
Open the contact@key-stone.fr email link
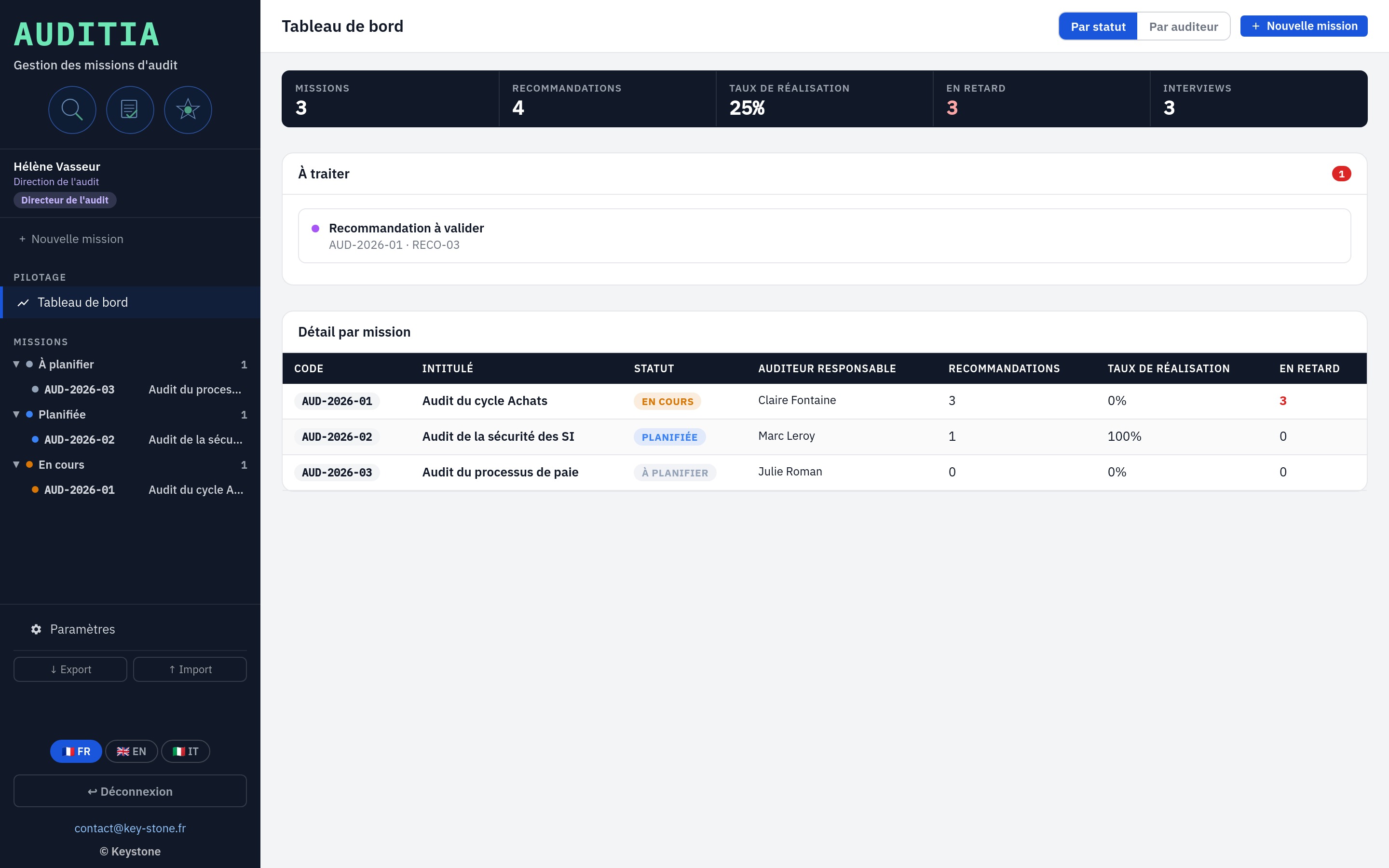coord(130,828)
